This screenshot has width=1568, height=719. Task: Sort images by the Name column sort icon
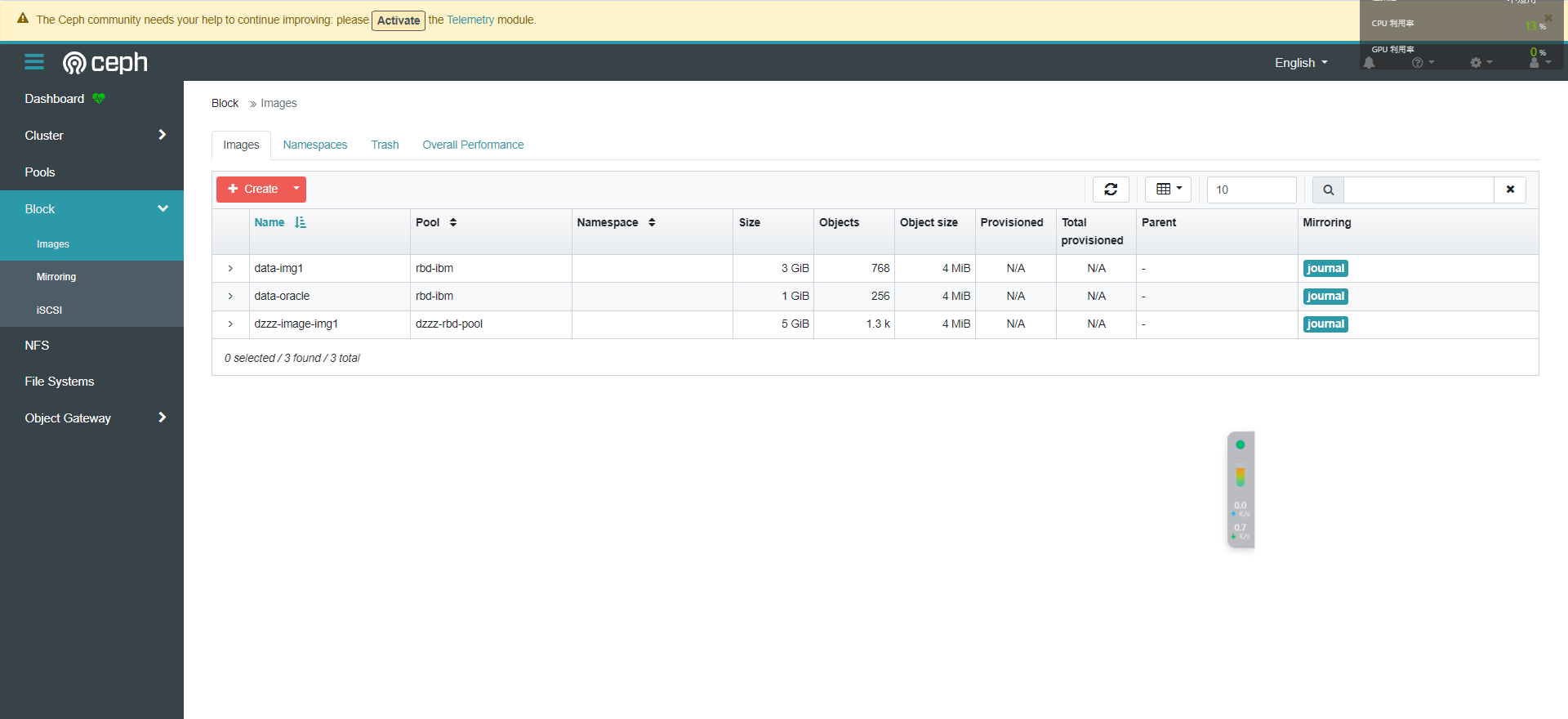[301, 222]
